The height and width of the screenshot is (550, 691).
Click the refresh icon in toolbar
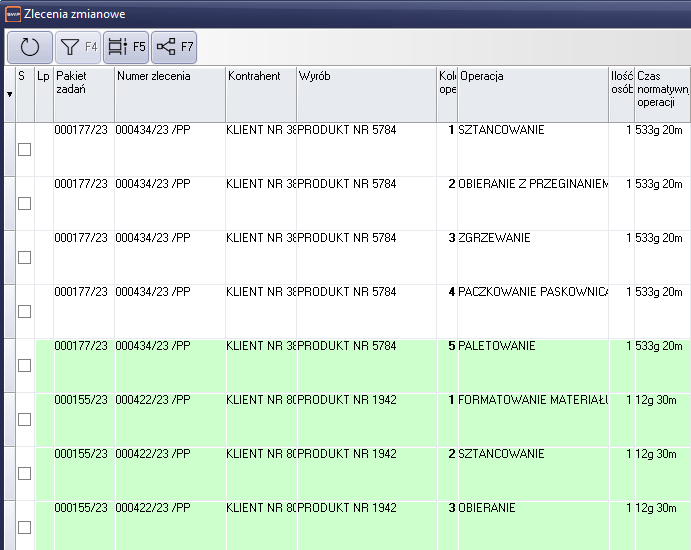[x=30, y=47]
